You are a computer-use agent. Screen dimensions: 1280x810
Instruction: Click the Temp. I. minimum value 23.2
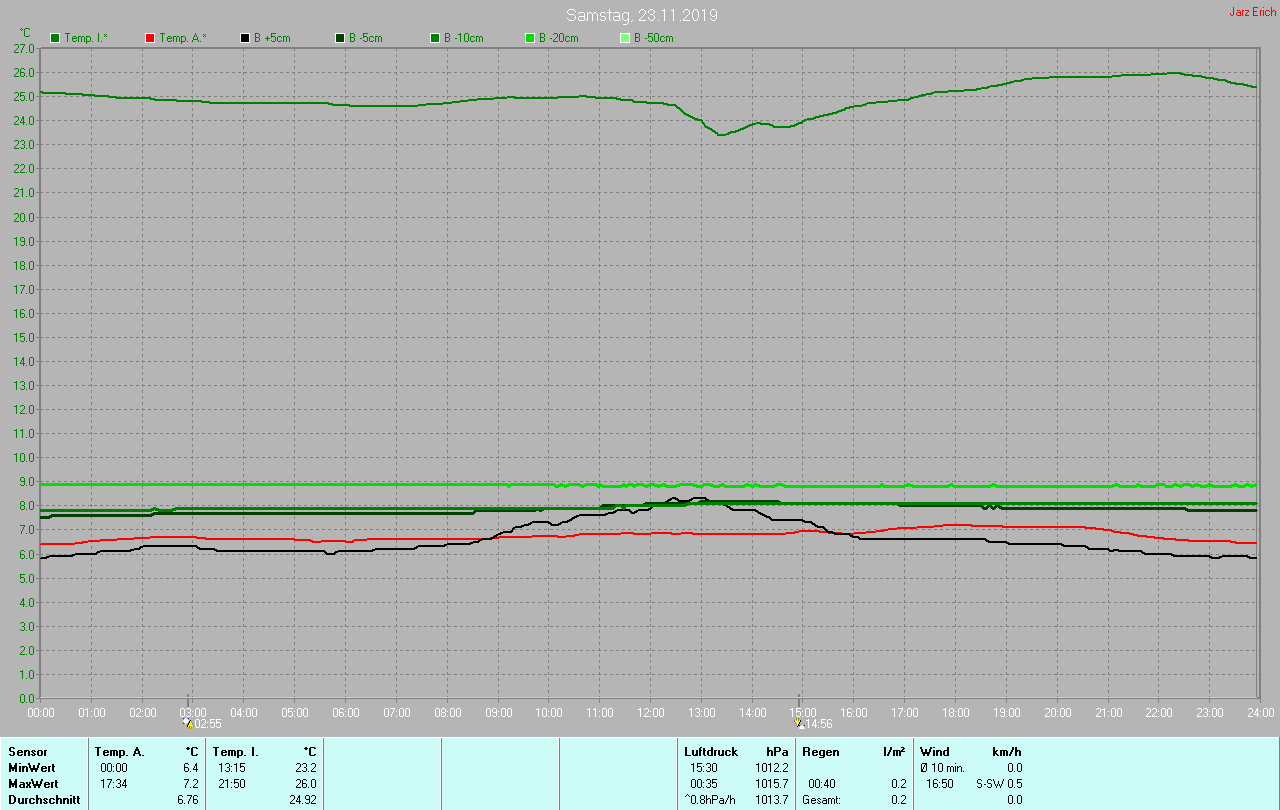point(305,768)
